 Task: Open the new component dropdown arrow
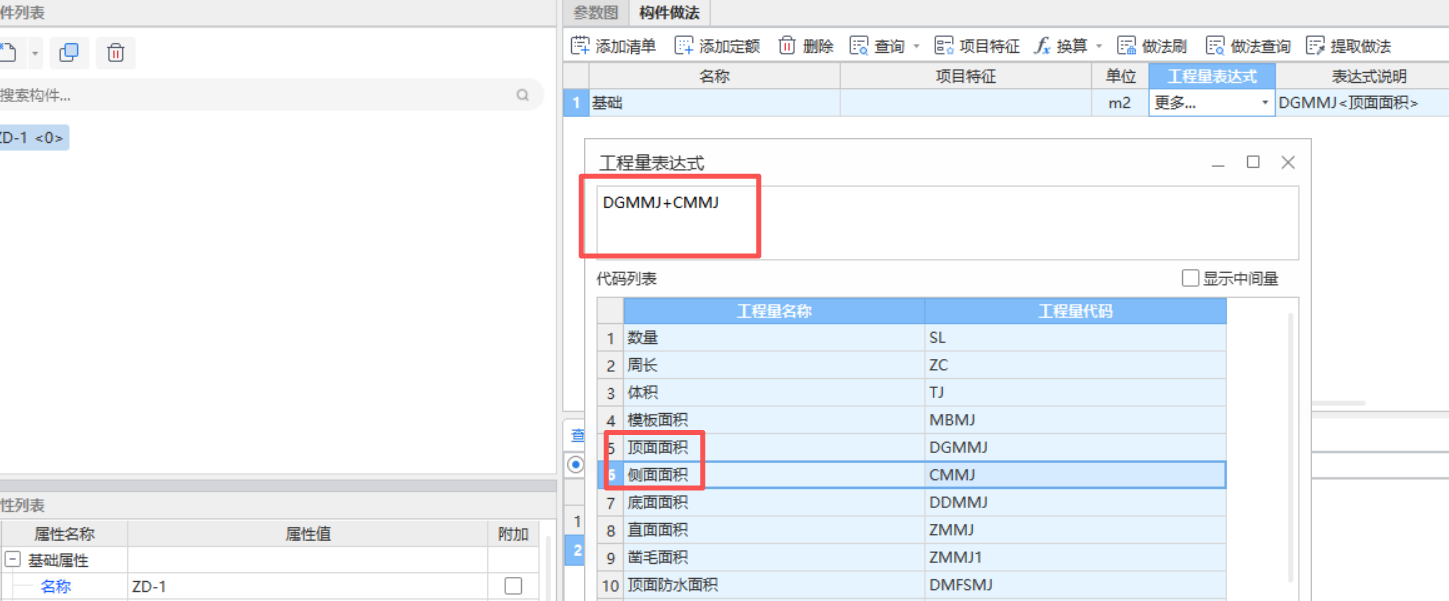(36, 53)
